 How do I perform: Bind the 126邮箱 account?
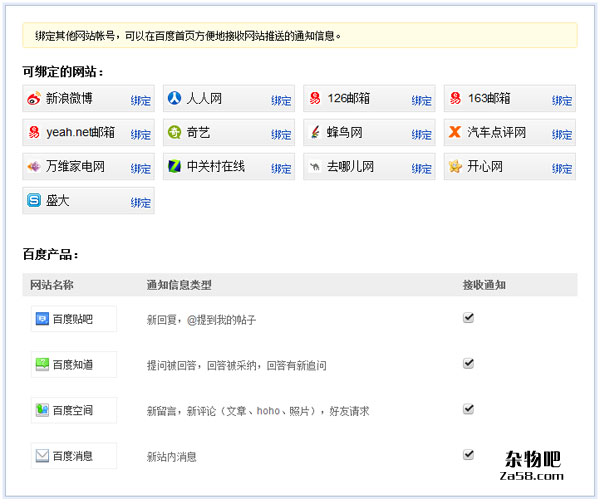coord(422,101)
